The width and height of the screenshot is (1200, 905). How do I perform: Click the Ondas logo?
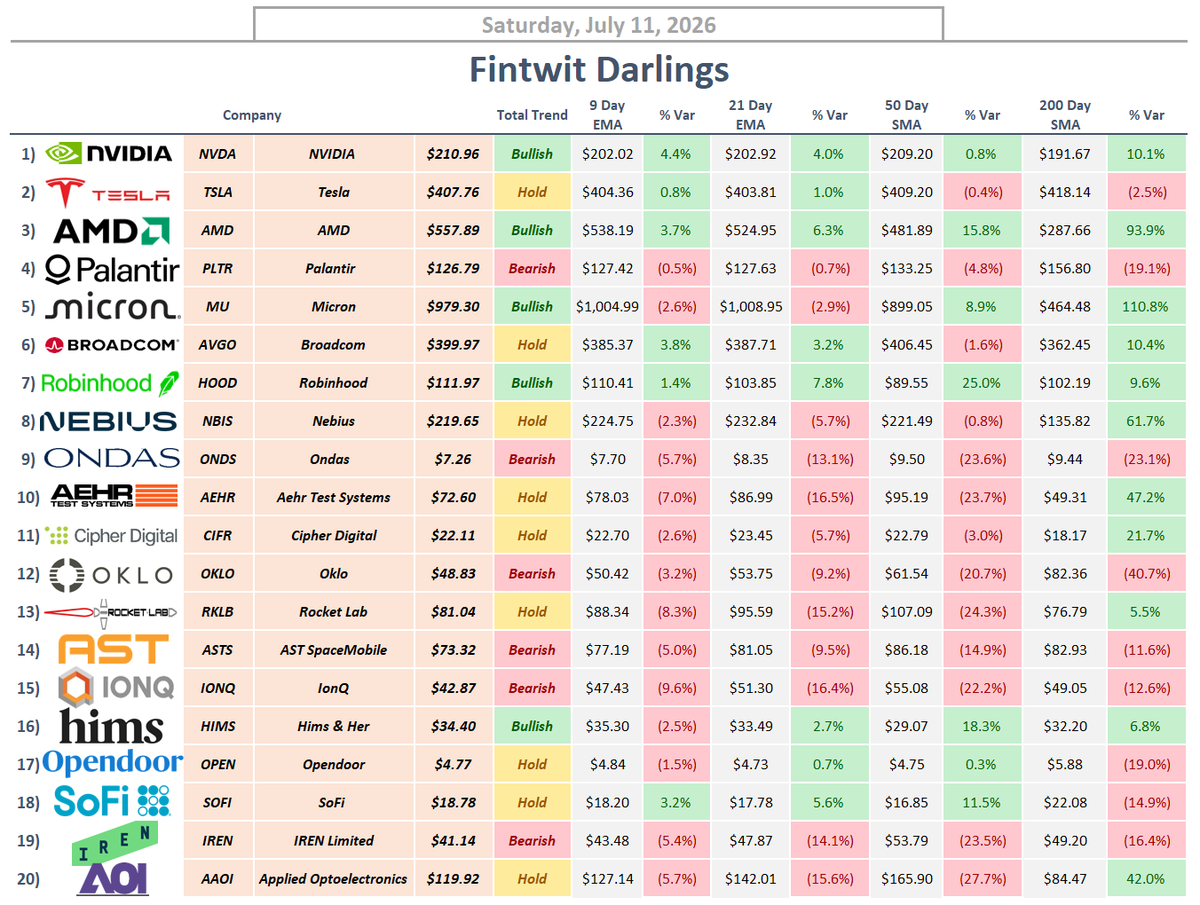tap(112, 459)
